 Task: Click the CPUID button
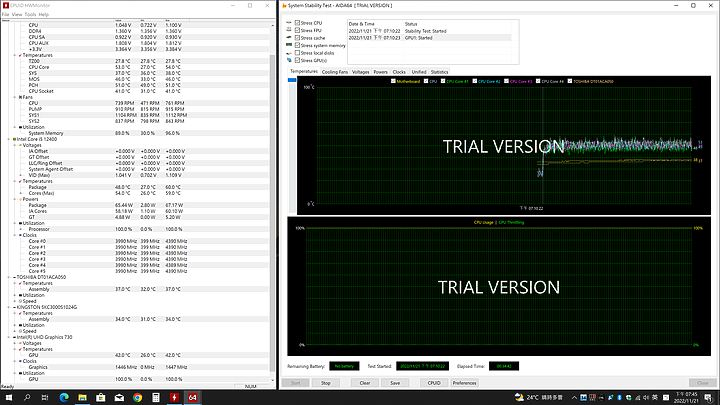(434, 383)
